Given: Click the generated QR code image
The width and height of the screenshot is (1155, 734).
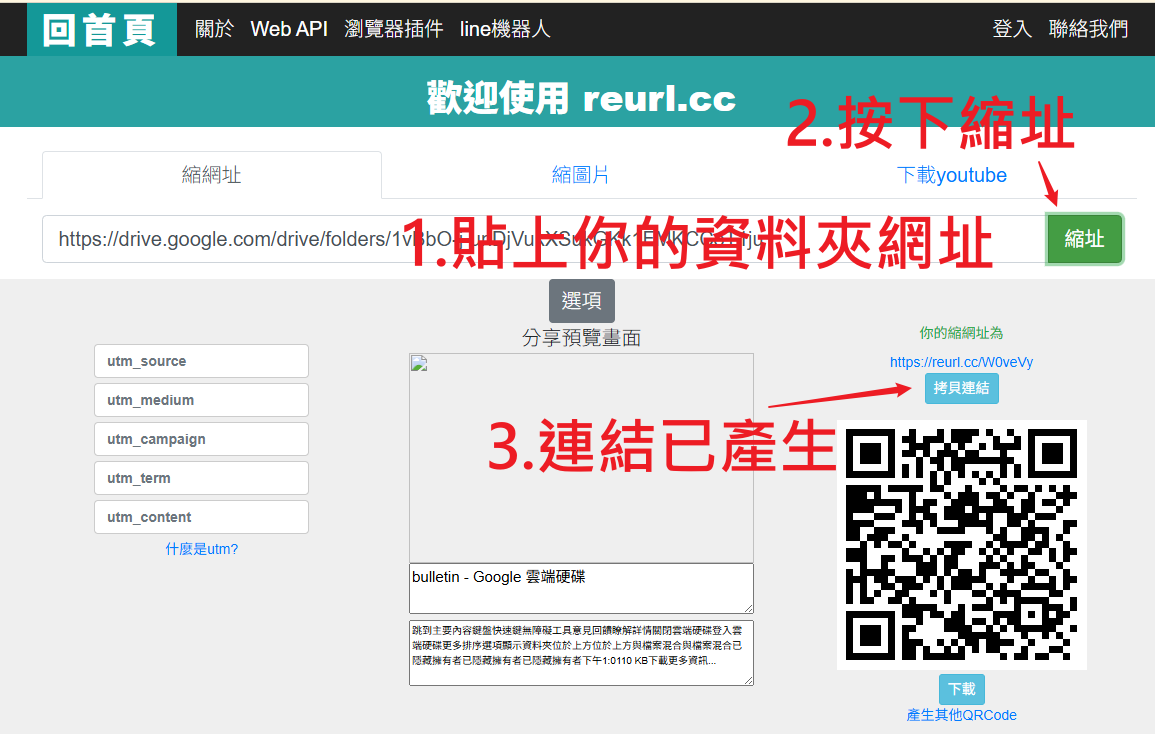Looking at the screenshot, I should pyautogui.click(x=961, y=545).
